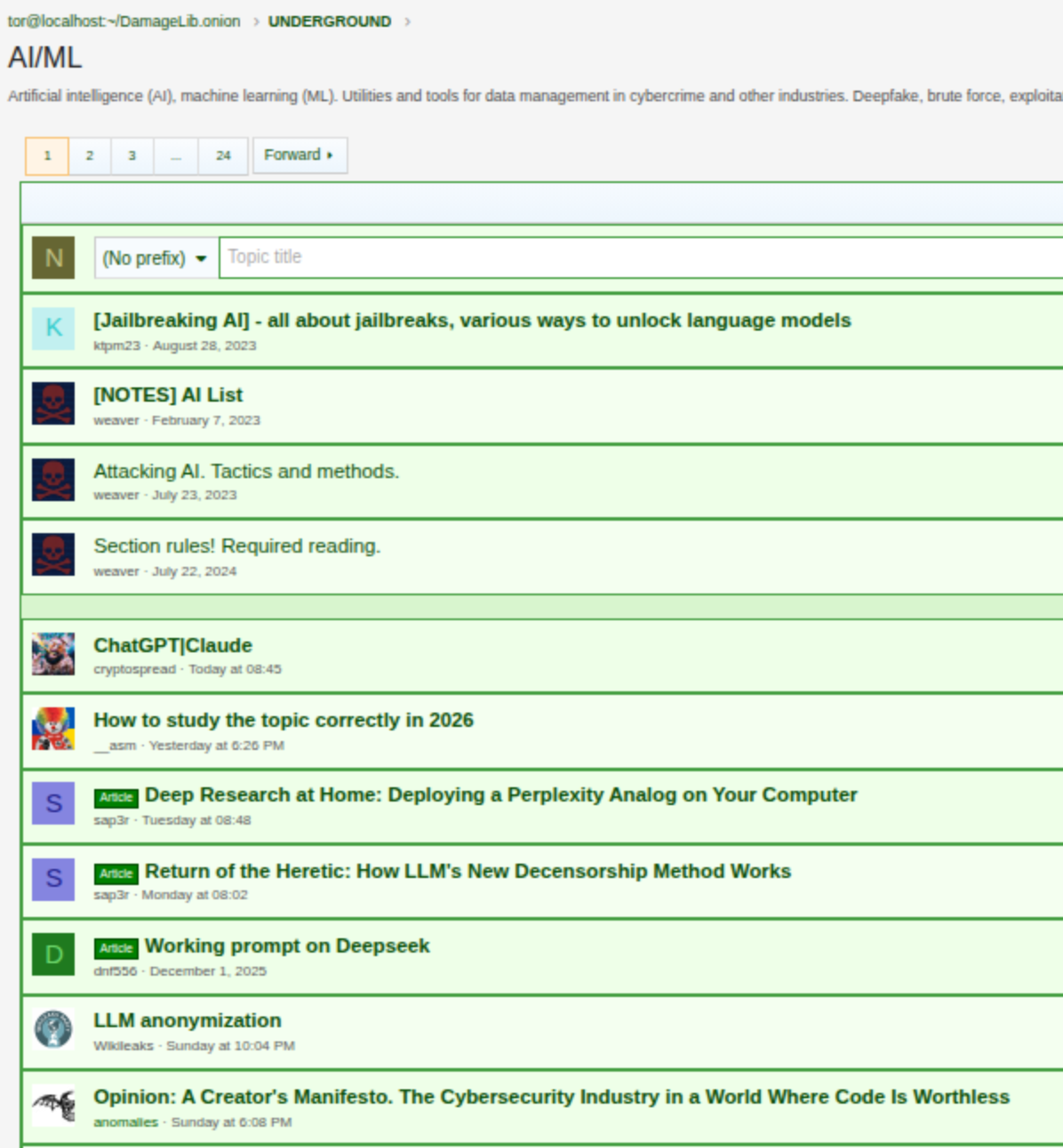Go to page 2
Image resolution: width=1063 pixels, height=1148 pixels.
[x=90, y=155]
